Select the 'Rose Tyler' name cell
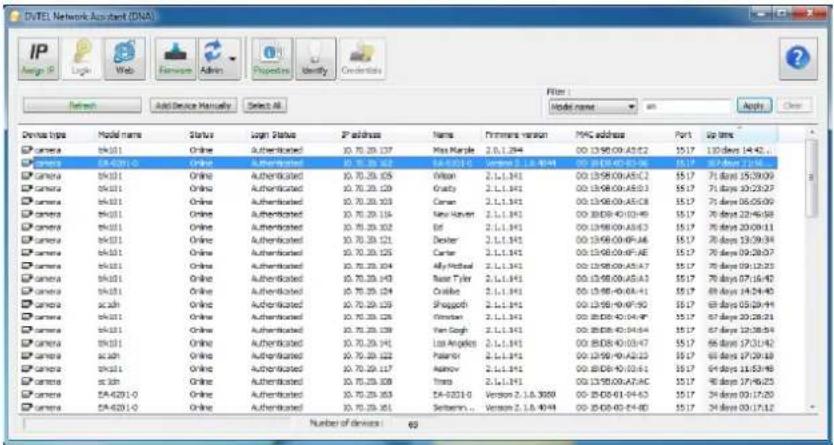The width and height of the screenshot is (834, 445). click(x=449, y=278)
